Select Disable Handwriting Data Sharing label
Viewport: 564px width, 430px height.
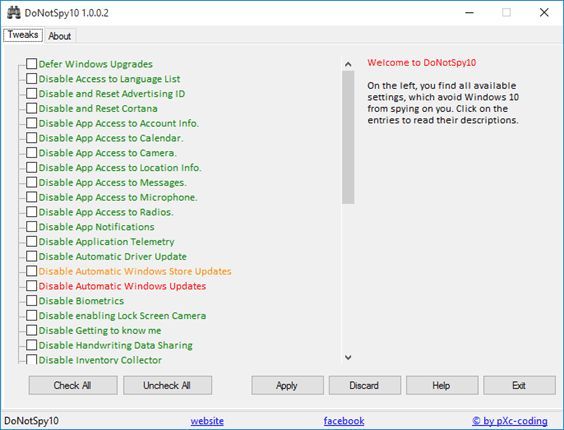pos(115,345)
